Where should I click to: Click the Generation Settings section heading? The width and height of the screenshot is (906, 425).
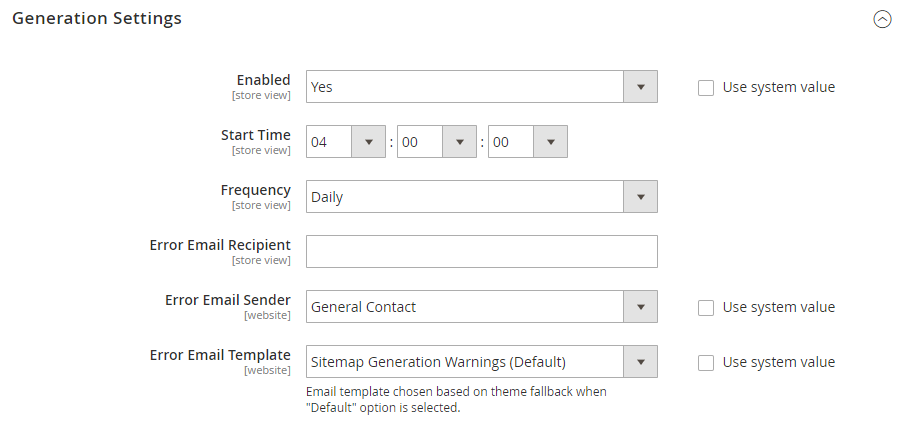pyautogui.click(x=97, y=18)
